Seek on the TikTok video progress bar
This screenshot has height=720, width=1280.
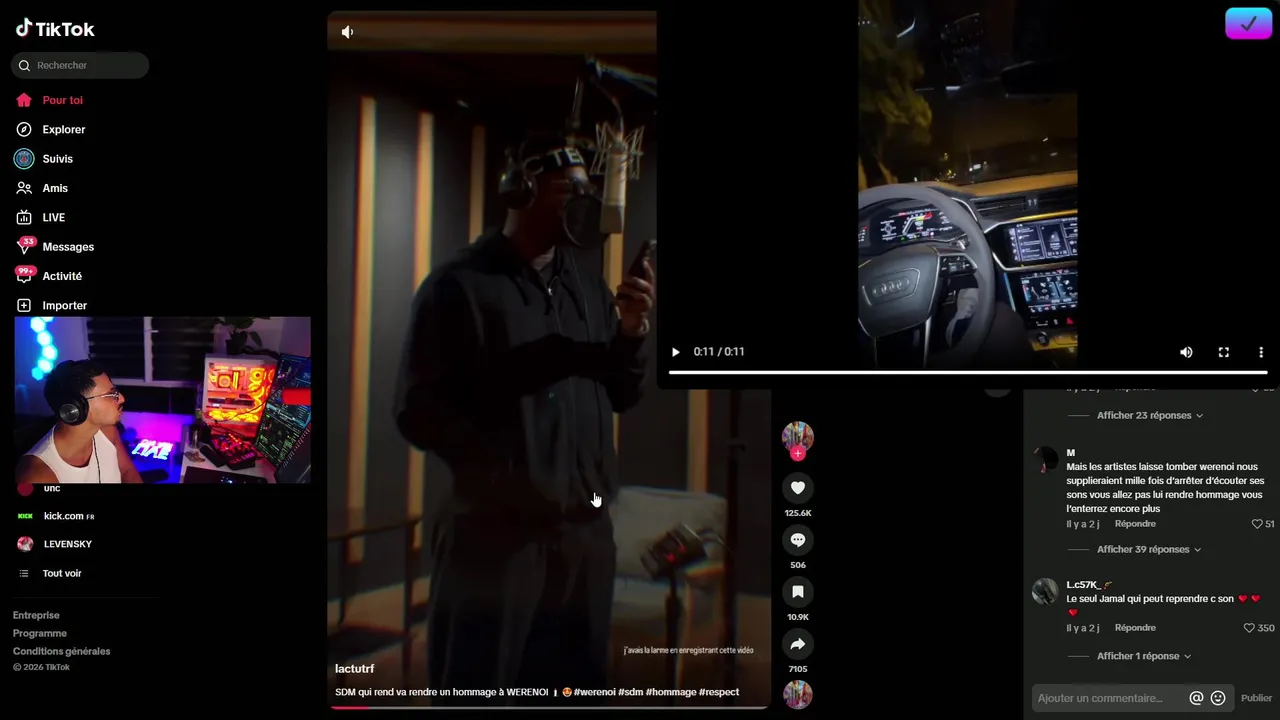click(x=549, y=707)
